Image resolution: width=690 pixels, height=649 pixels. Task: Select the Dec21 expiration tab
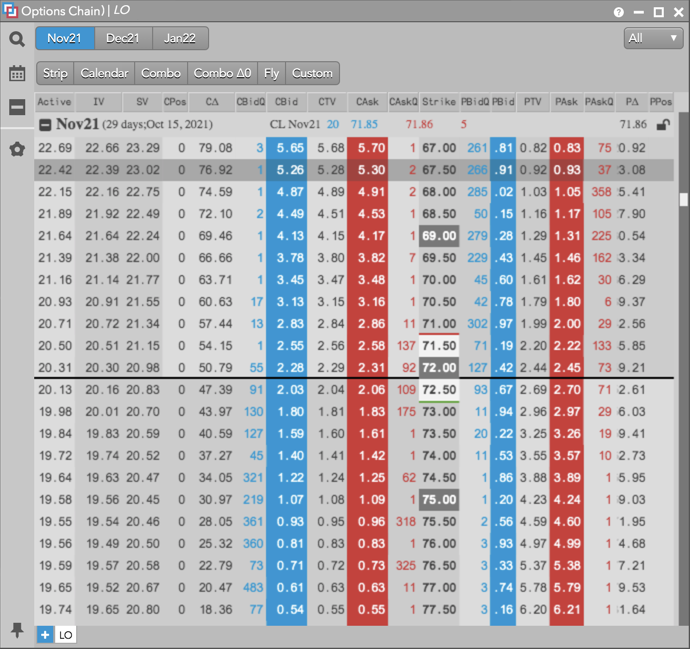[x=123, y=38]
